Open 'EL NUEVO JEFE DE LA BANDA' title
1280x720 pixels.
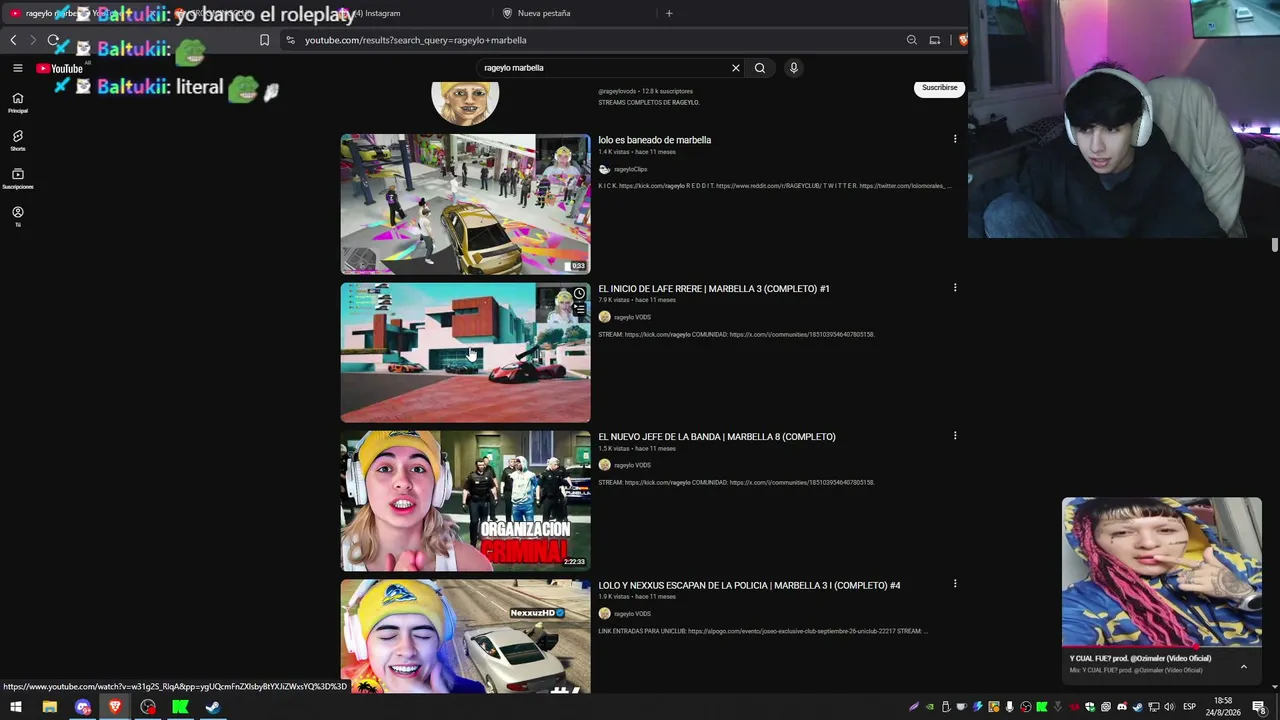(x=716, y=437)
